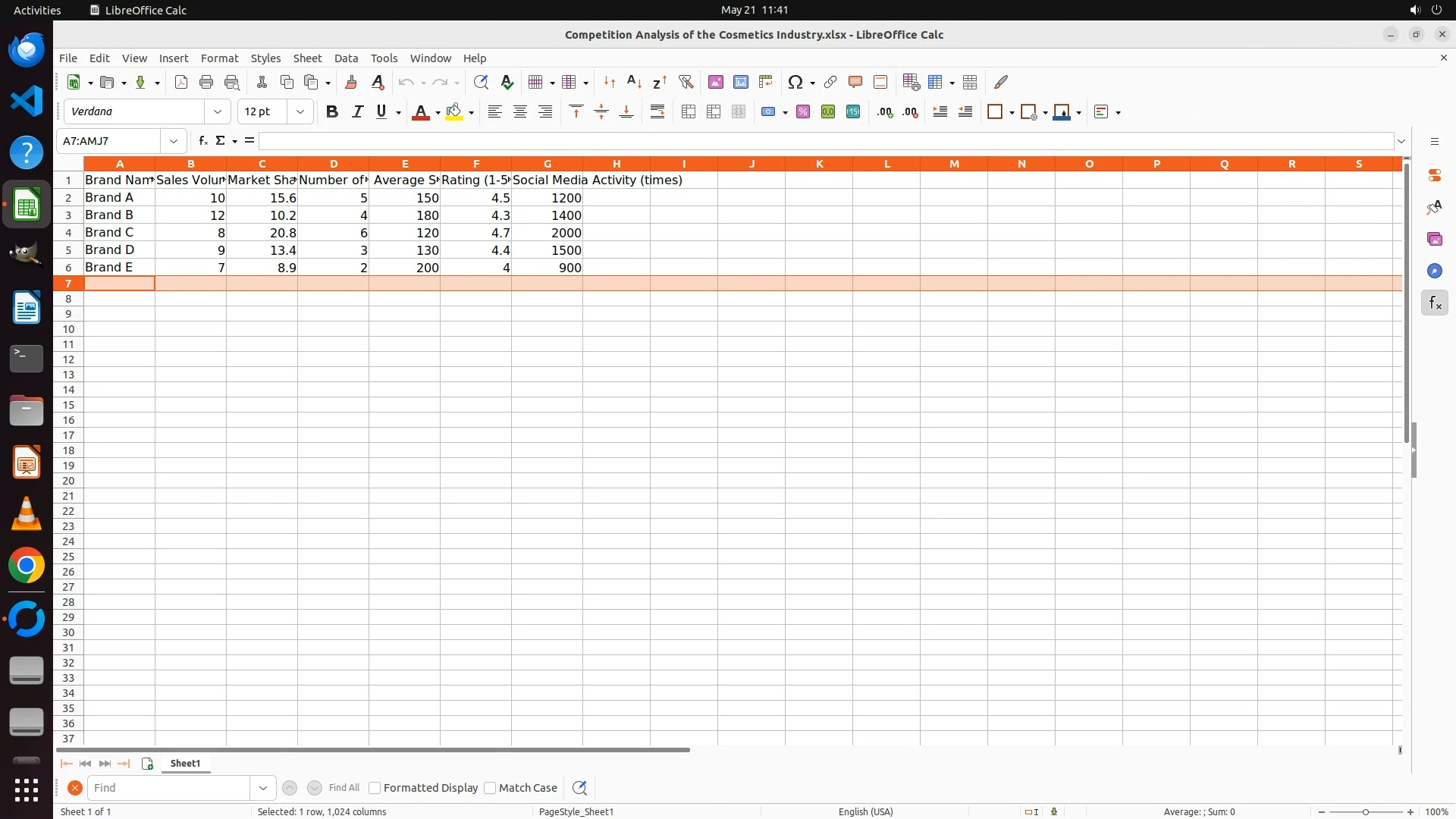Switch to the Sheet1 tab
Image resolution: width=1456 pixels, height=819 pixels.
(185, 764)
